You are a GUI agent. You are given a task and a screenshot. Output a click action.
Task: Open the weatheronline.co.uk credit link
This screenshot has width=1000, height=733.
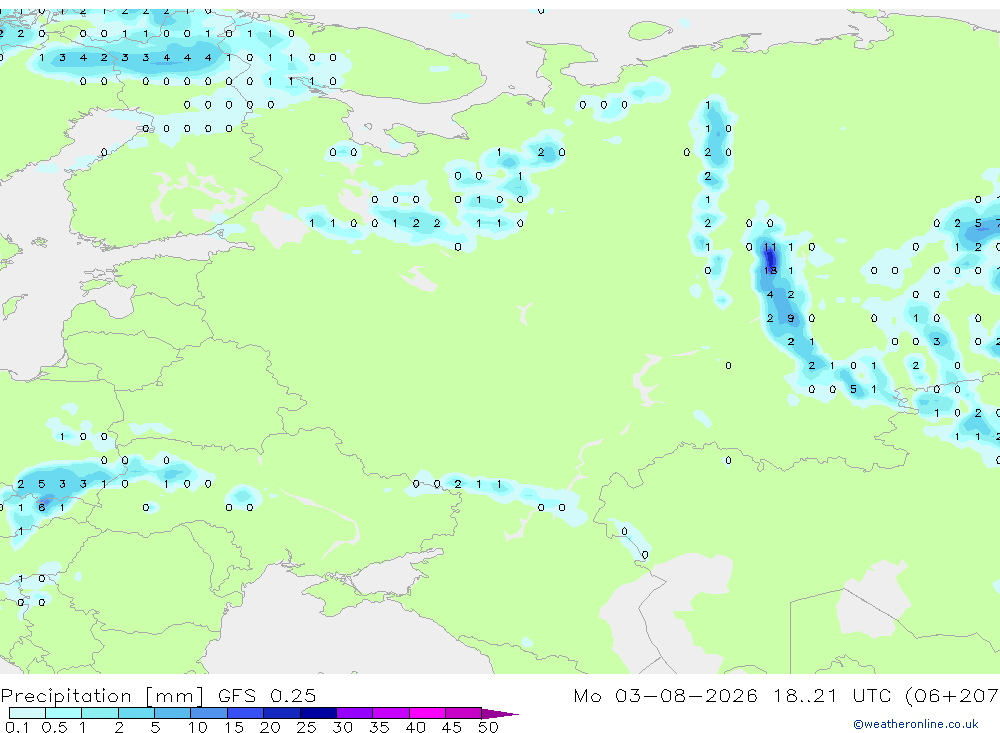pyautogui.click(x=916, y=724)
